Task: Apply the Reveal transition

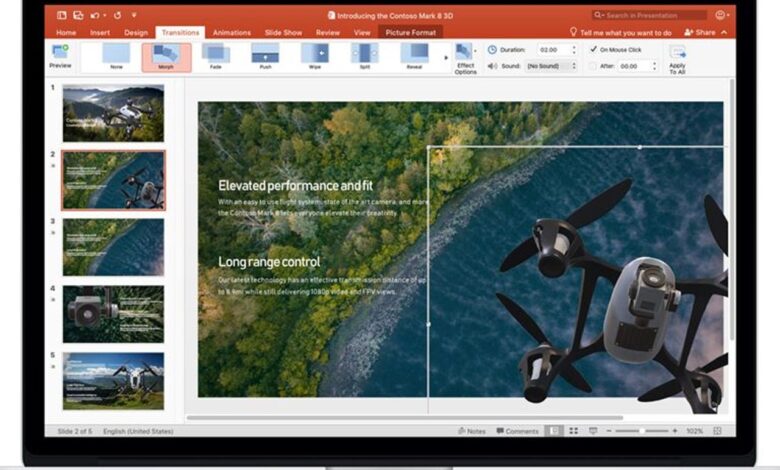Action: (x=414, y=56)
